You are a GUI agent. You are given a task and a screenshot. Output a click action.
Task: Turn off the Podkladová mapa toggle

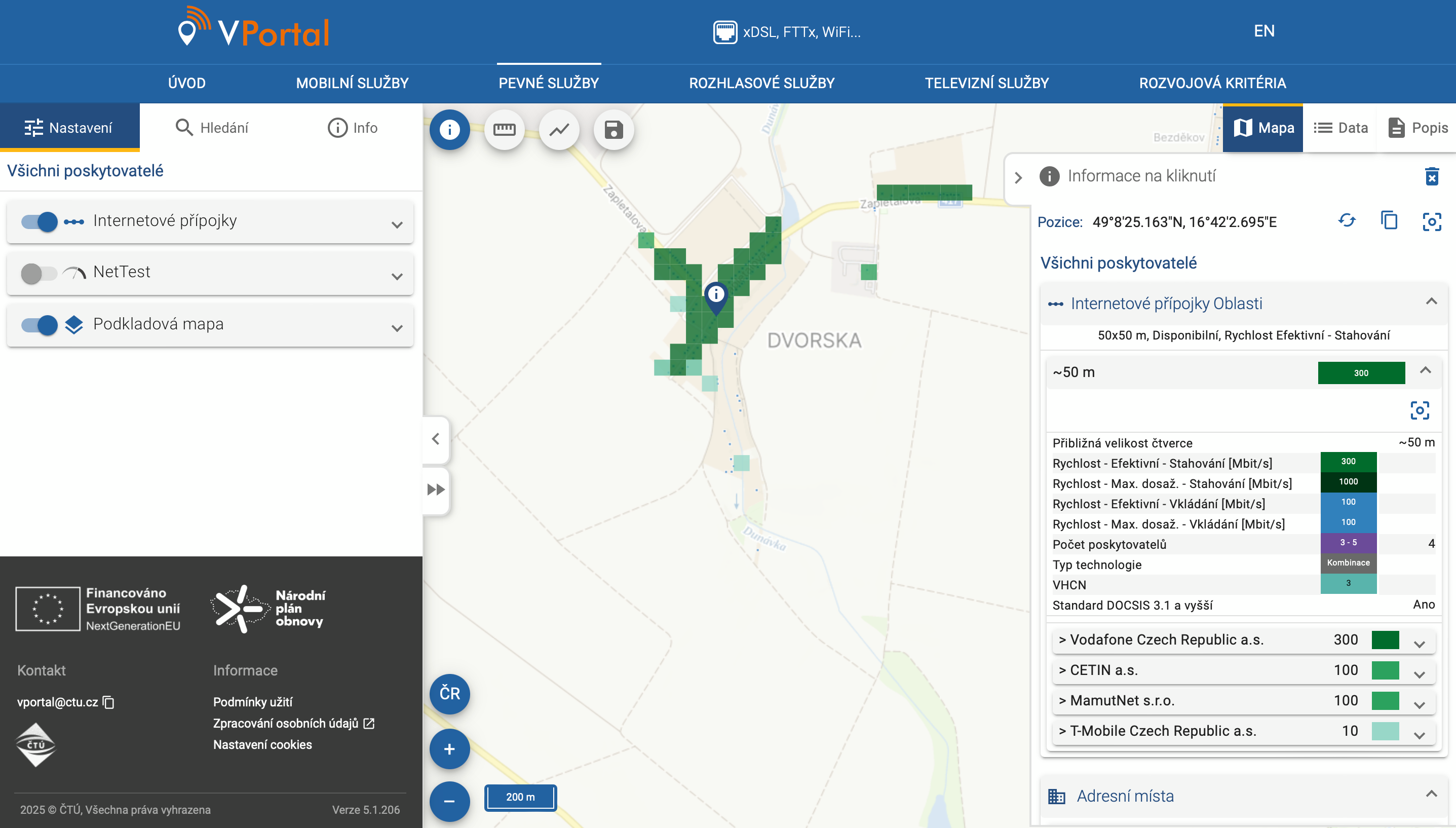coord(39,325)
